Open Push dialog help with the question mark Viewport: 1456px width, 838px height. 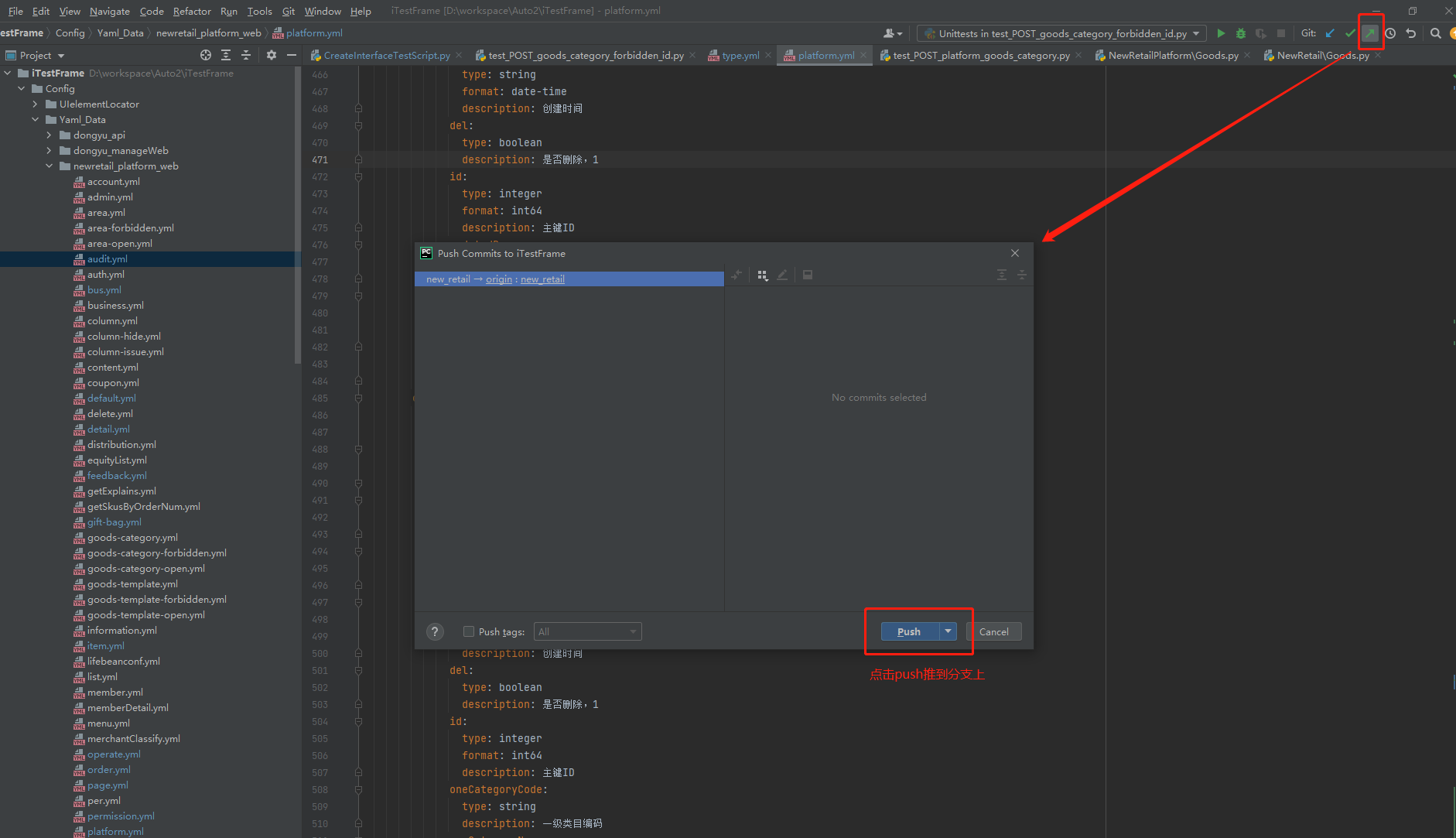436,631
